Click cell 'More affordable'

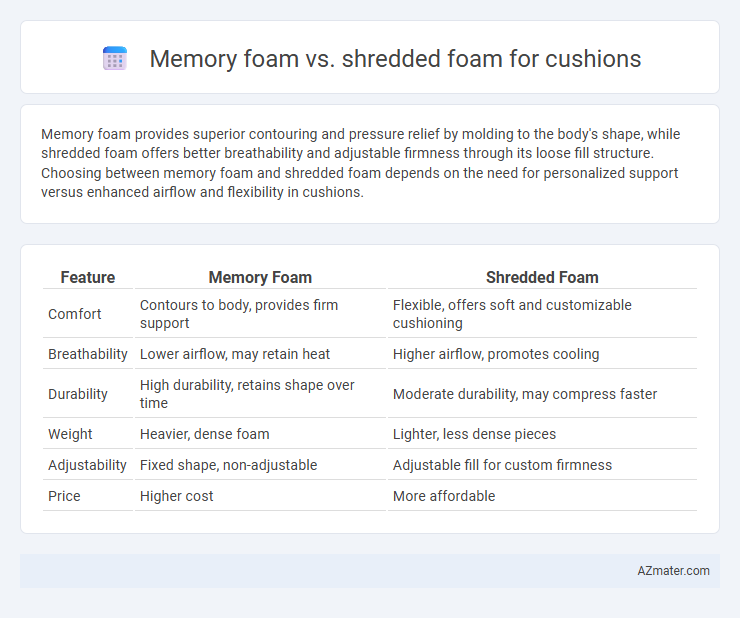(x=542, y=496)
